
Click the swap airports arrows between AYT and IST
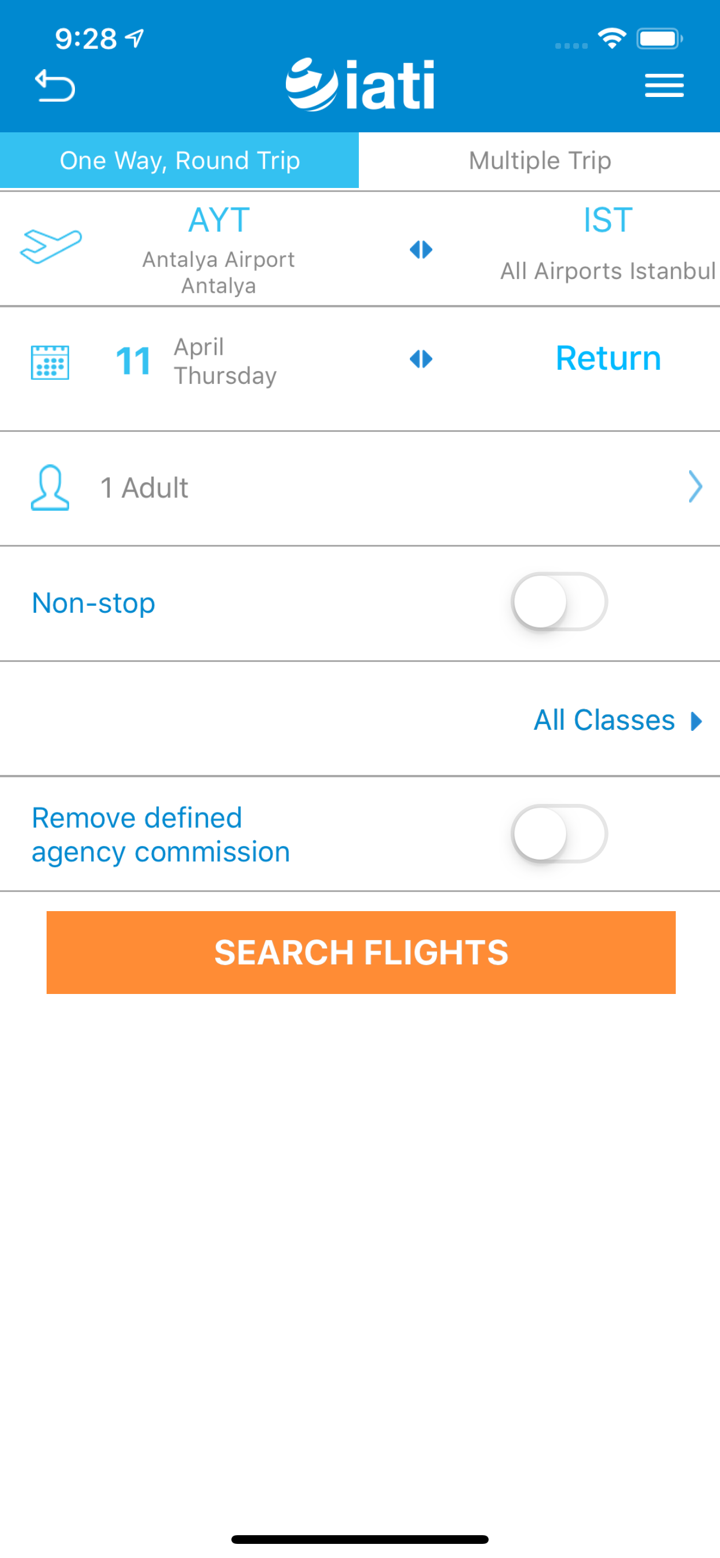coord(420,249)
